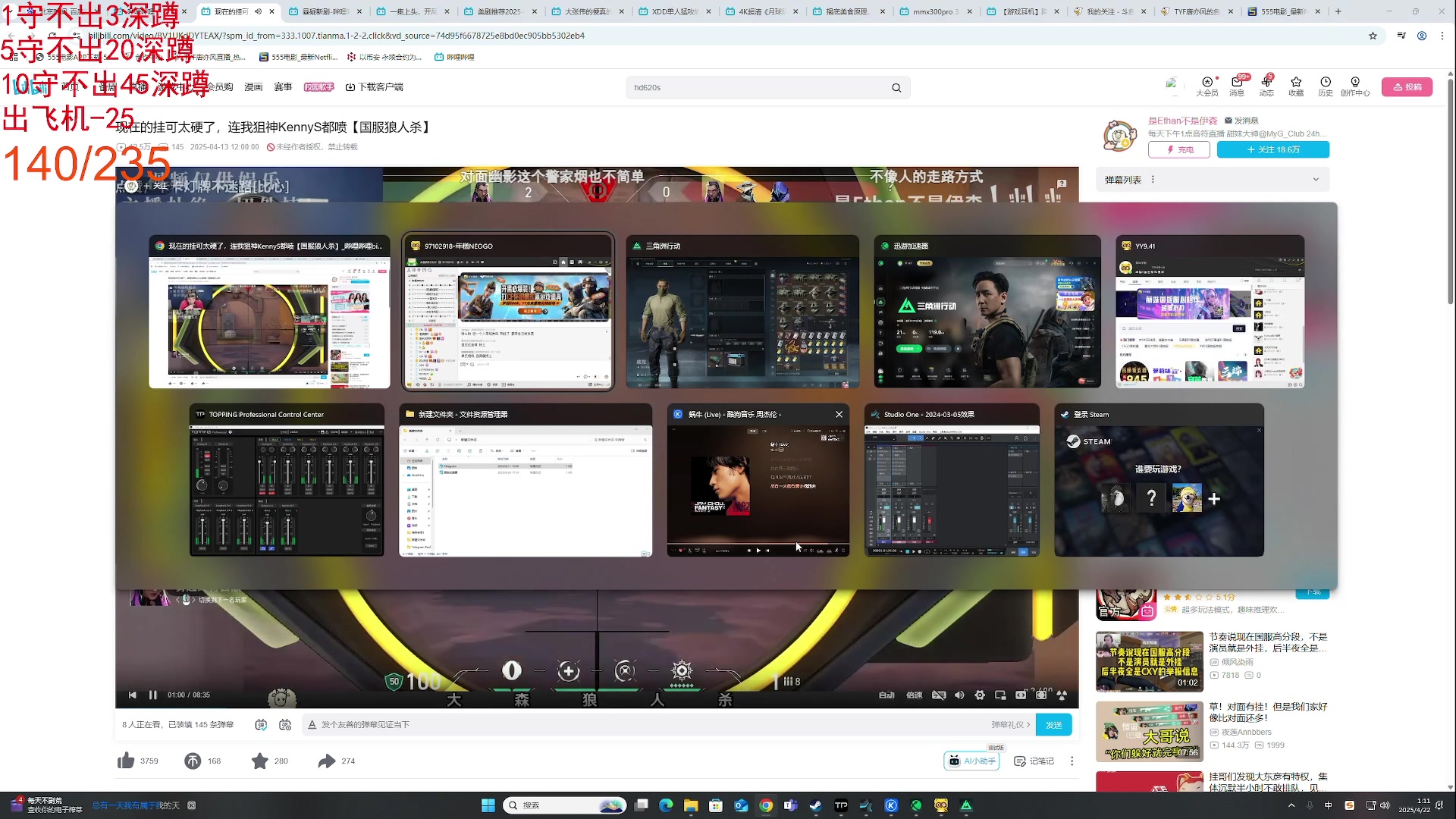Toggle subtitles off in the video player

click(939, 695)
